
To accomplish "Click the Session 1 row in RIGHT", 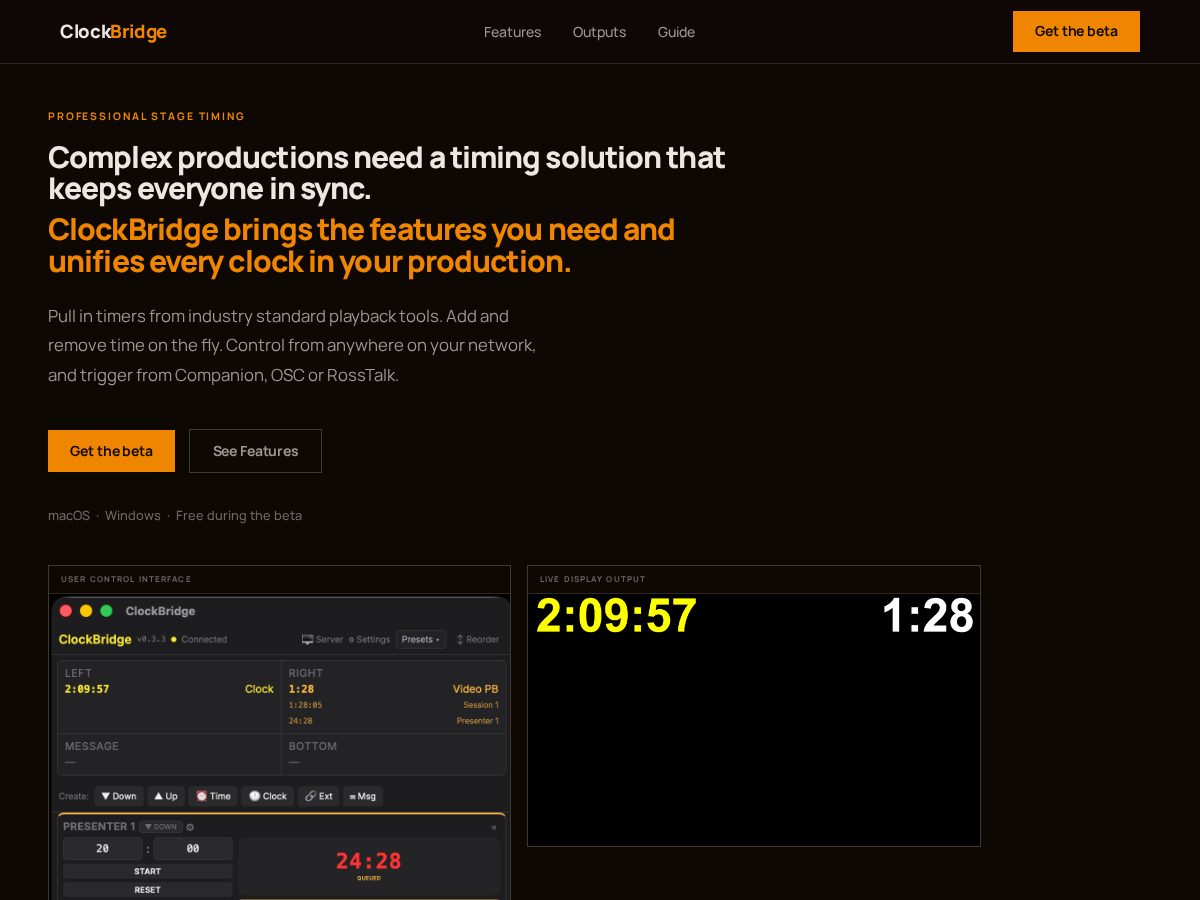I will point(394,705).
